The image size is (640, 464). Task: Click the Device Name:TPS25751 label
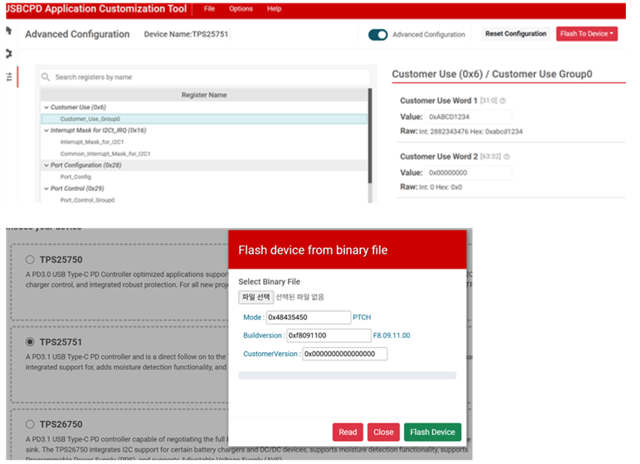point(186,34)
